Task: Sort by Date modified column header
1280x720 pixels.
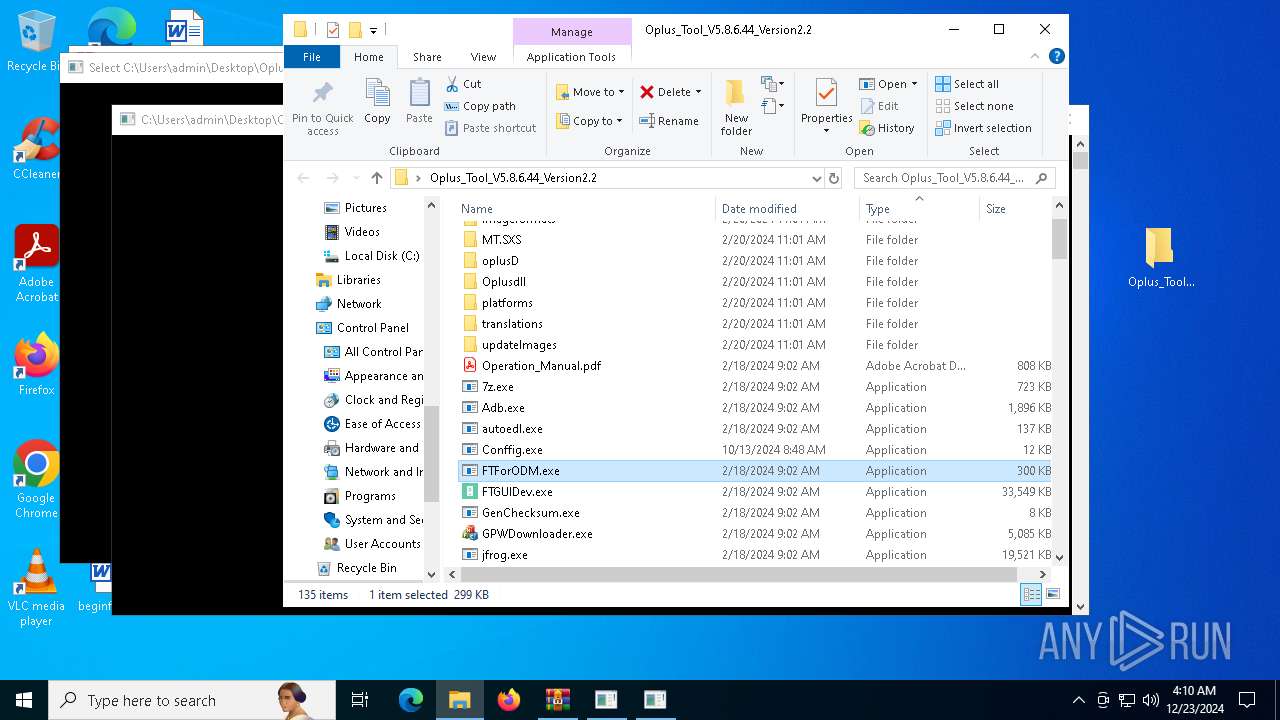Action: tap(787, 209)
